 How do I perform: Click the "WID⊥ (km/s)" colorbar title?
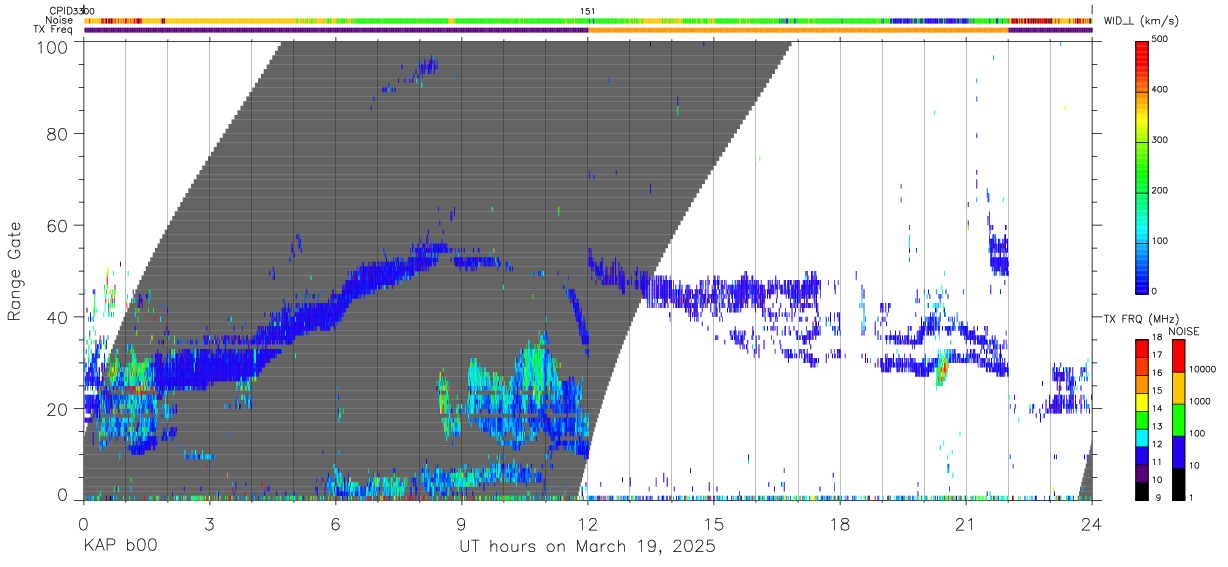click(x=1141, y=20)
